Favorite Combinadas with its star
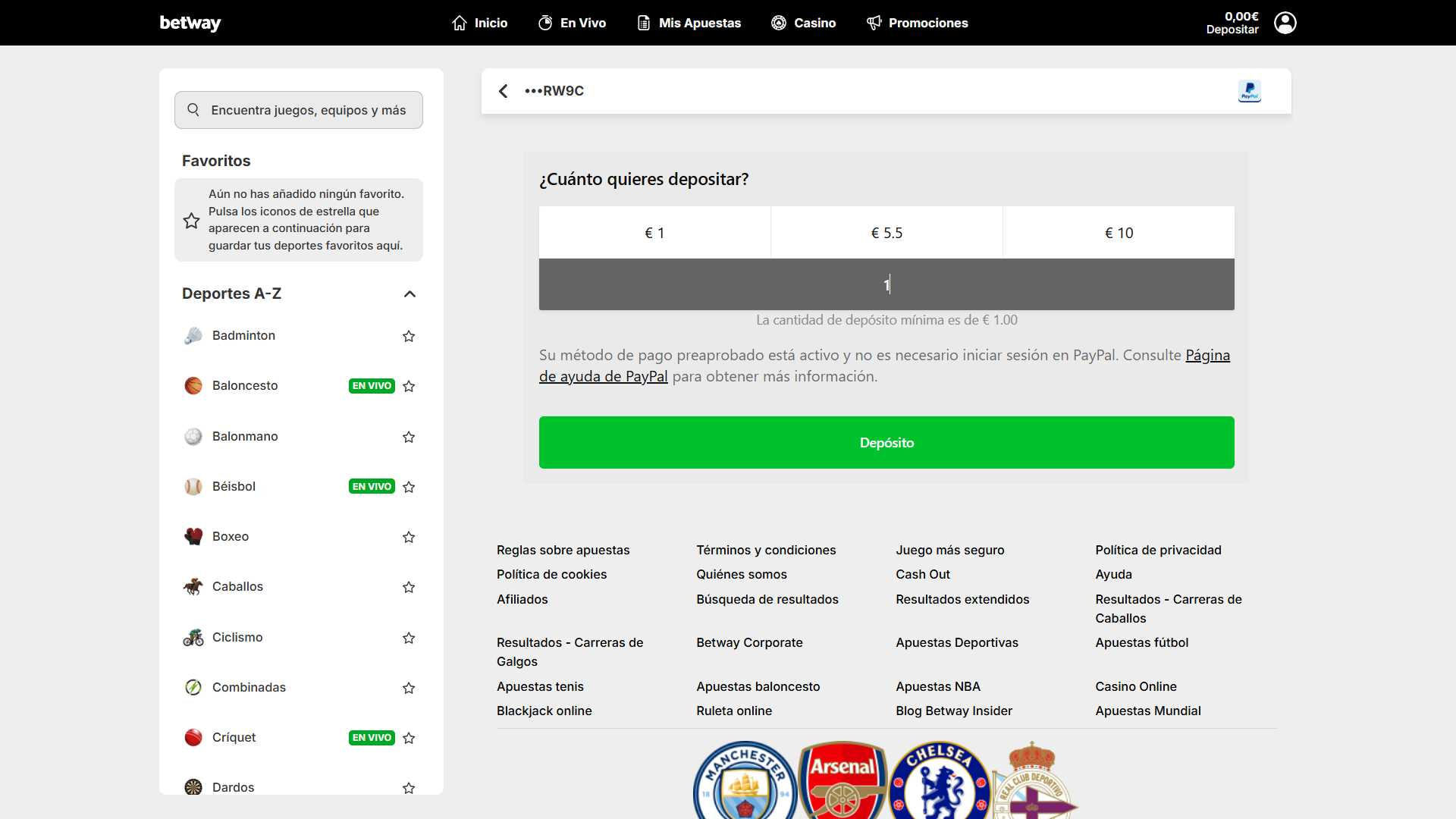This screenshot has width=1456, height=819. point(409,688)
